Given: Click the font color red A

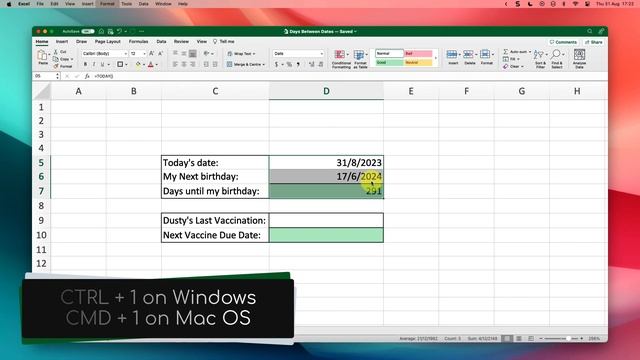Looking at the screenshot, I should click(151, 64).
